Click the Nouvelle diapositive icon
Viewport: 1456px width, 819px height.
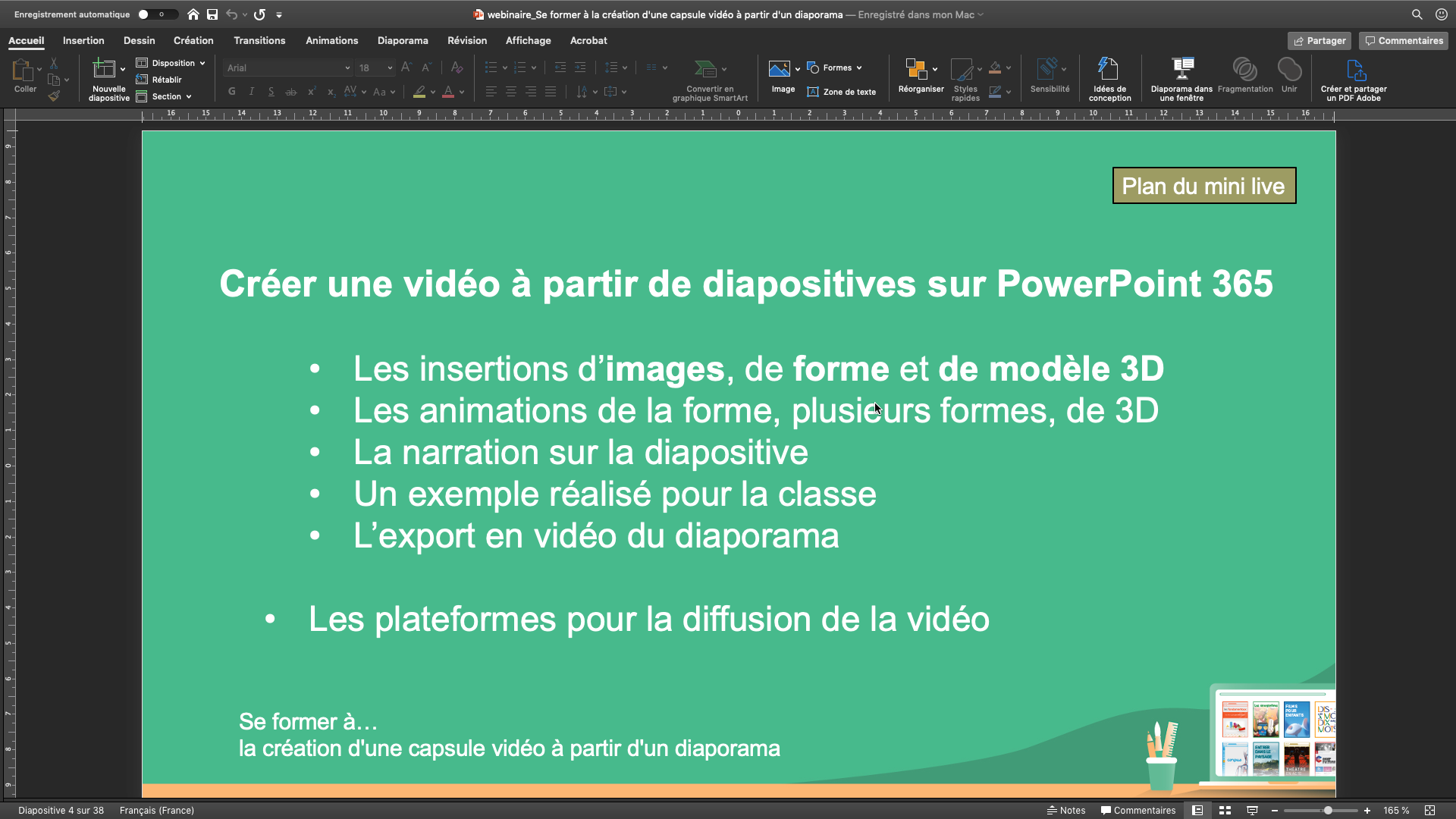tap(104, 69)
